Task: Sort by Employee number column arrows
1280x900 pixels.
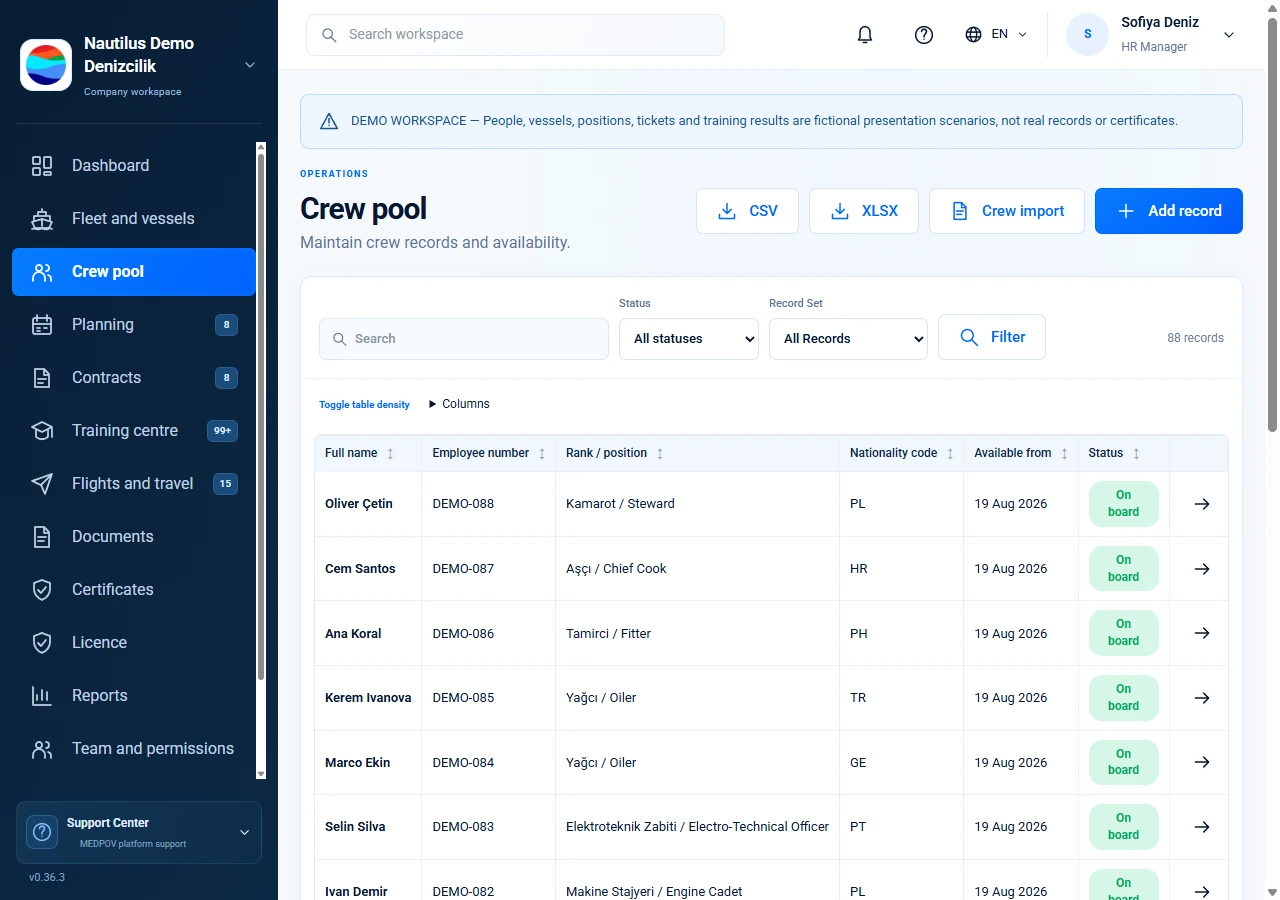Action: tap(542, 454)
